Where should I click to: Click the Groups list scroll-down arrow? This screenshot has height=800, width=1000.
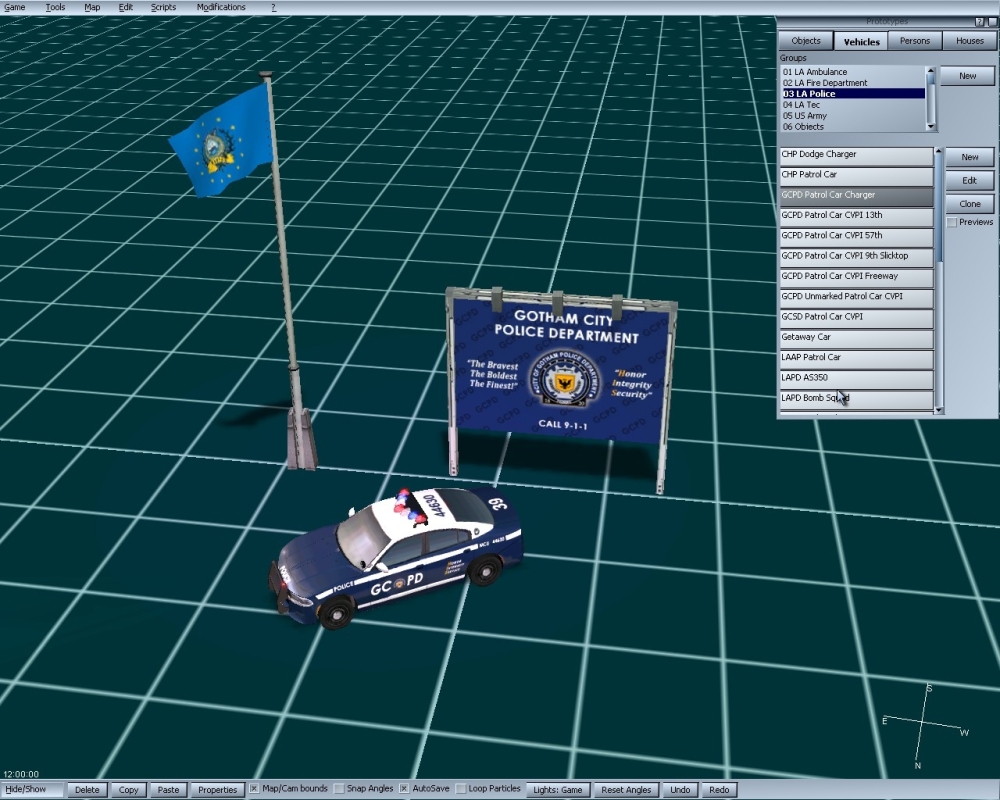(930, 126)
